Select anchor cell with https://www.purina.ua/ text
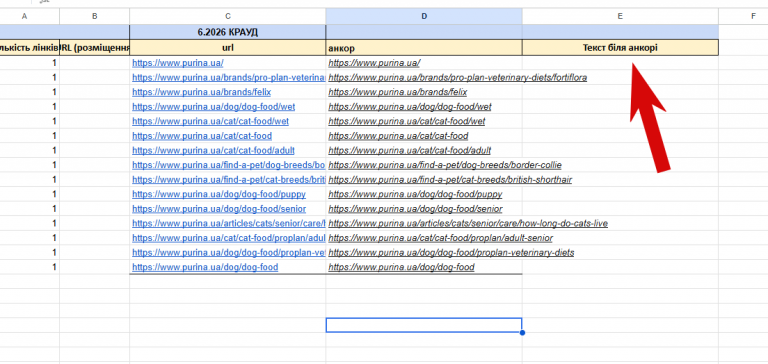The width and height of the screenshot is (768, 364). pyautogui.click(x=424, y=63)
